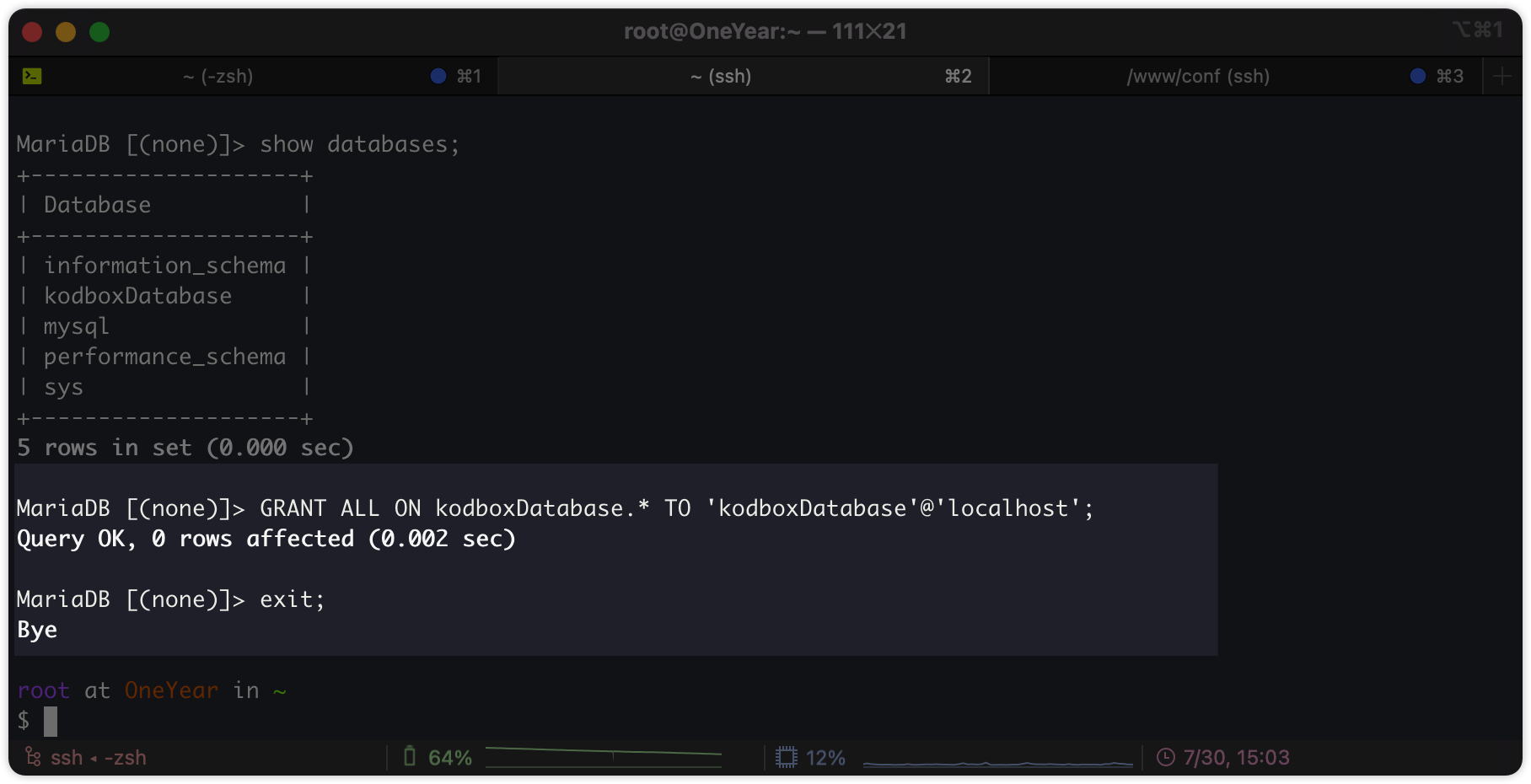Click the 7/30, 15:03 date and time

1236,758
